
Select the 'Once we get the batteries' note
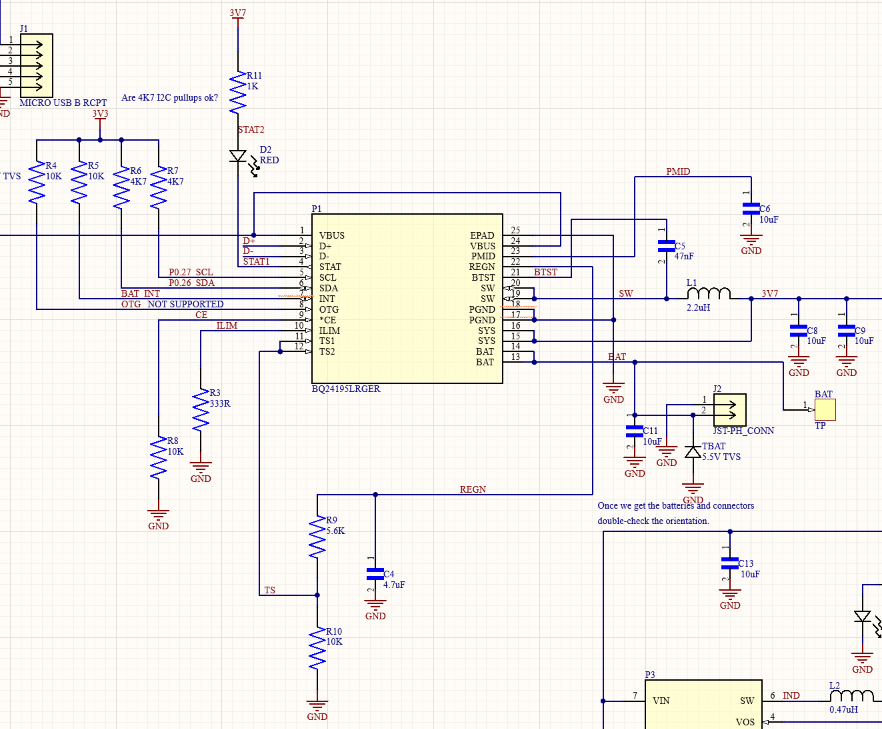[676, 506]
